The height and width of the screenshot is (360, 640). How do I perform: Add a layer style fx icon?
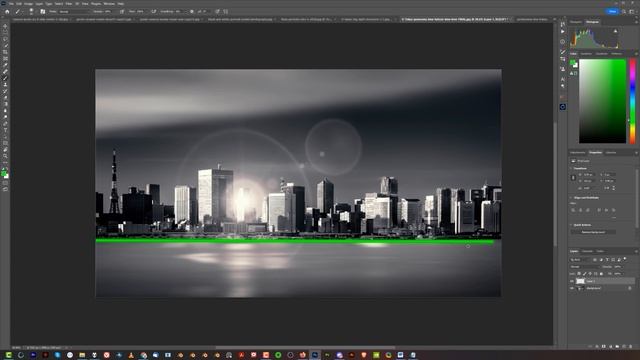597,346
